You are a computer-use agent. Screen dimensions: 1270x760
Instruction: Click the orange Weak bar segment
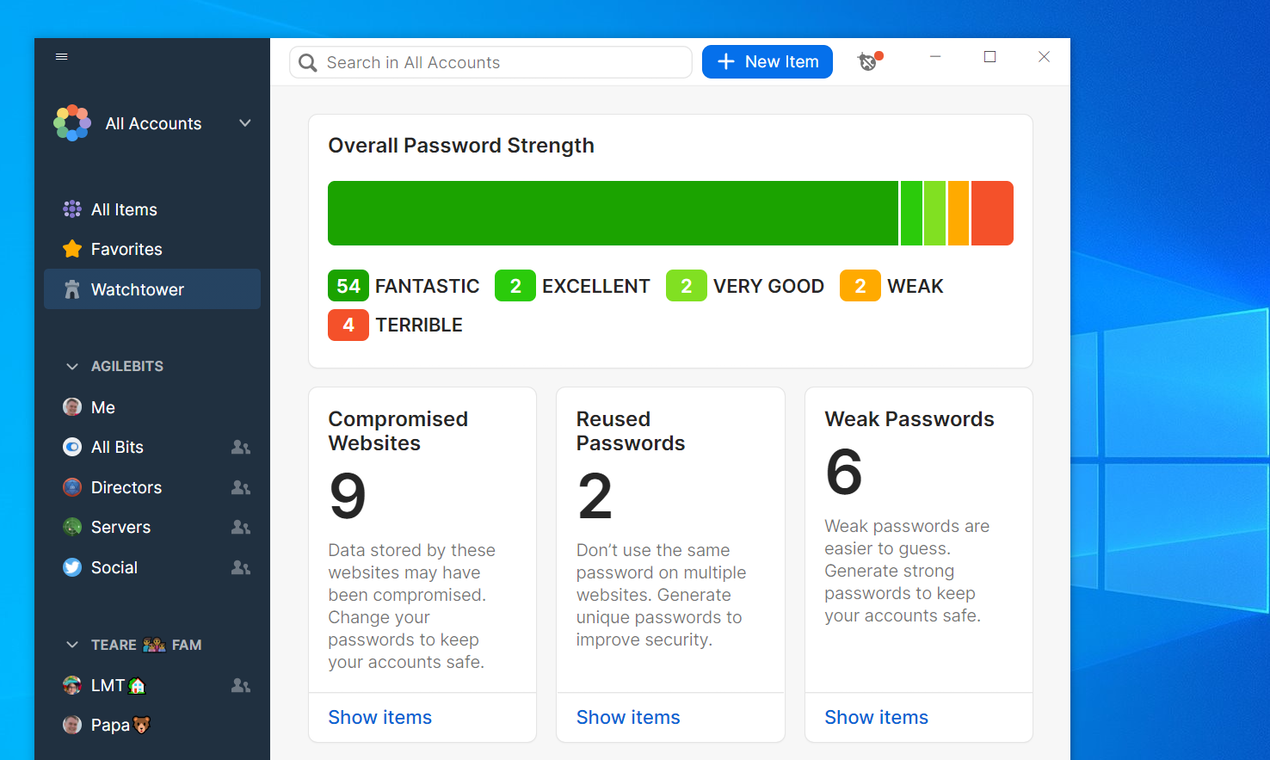tap(958, 213)
